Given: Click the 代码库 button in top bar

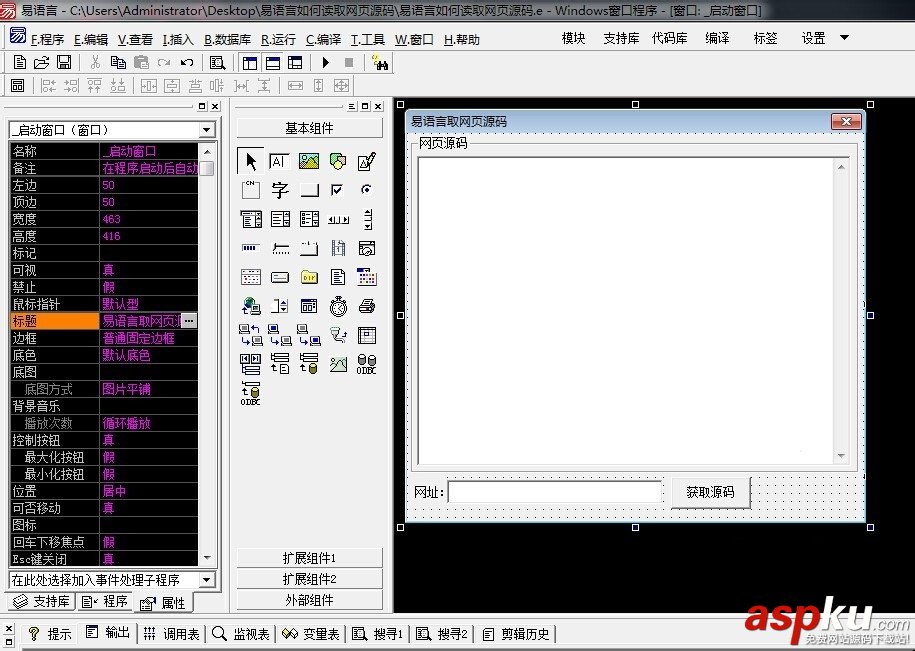Looking at the screenshot, I should (669, 38).
